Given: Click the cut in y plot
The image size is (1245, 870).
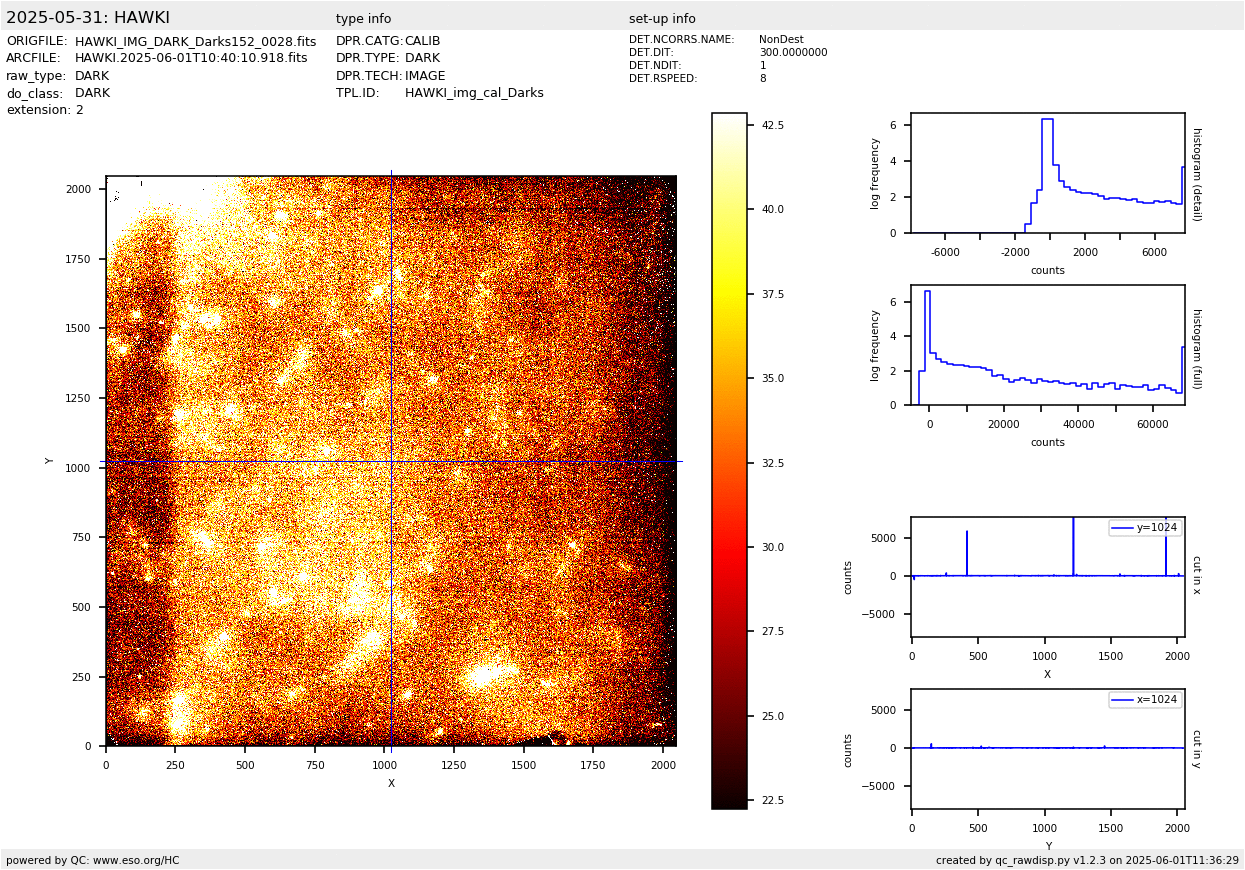Looking at the screenshot, I should 1047,749.
